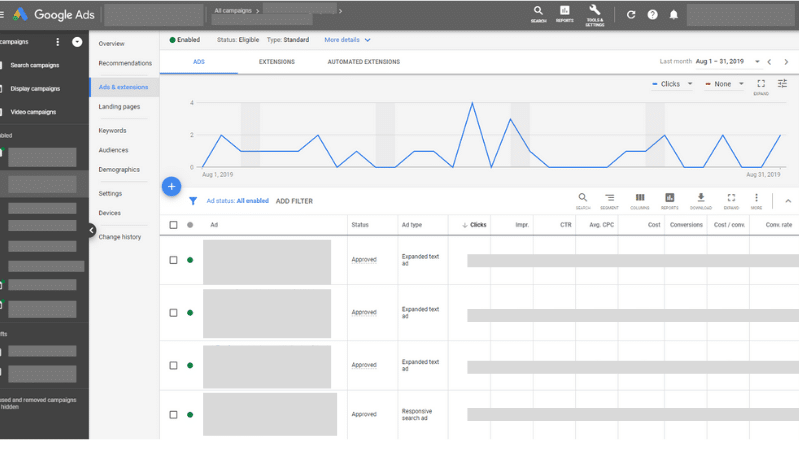The height and width of the screenshot is (462, 799).
Task: Expand the chart to full screen
Action: (761, 87)
